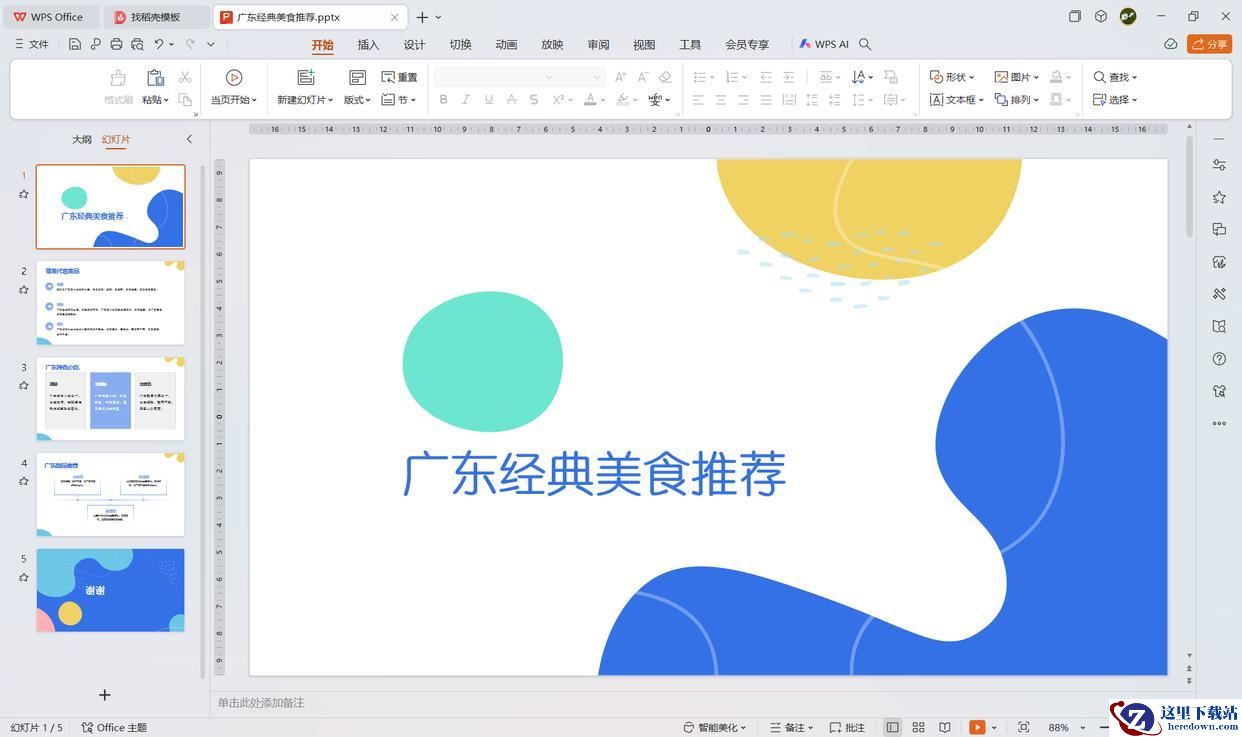Switch to the Design (设计) tab
This screenshot has width=1242, height=737.
[x=414, y=45]
